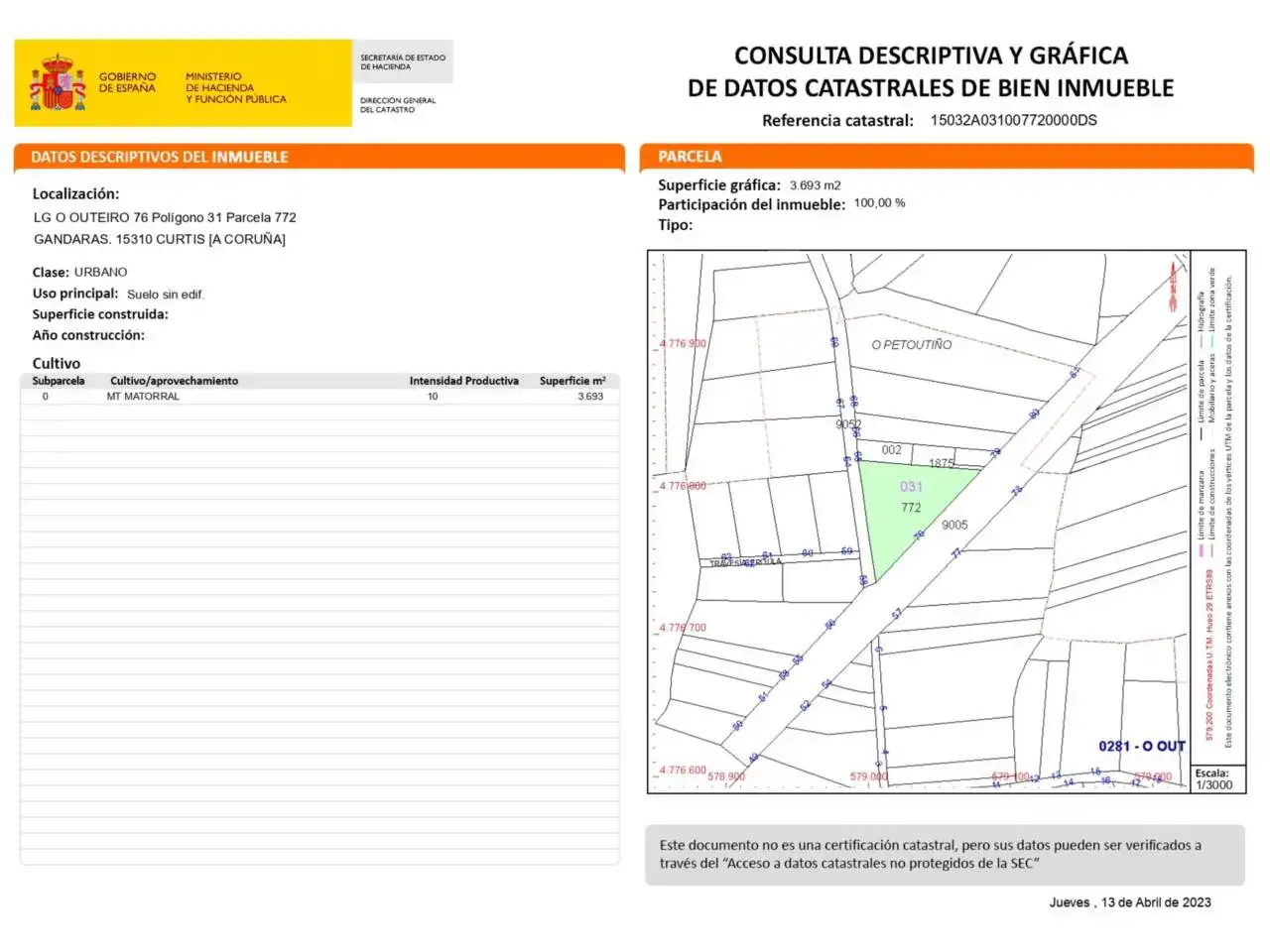The width and height of the screenshot is (1270, 952).
Task: Click the 'Año construcción:' label
Action: (88, 335)
